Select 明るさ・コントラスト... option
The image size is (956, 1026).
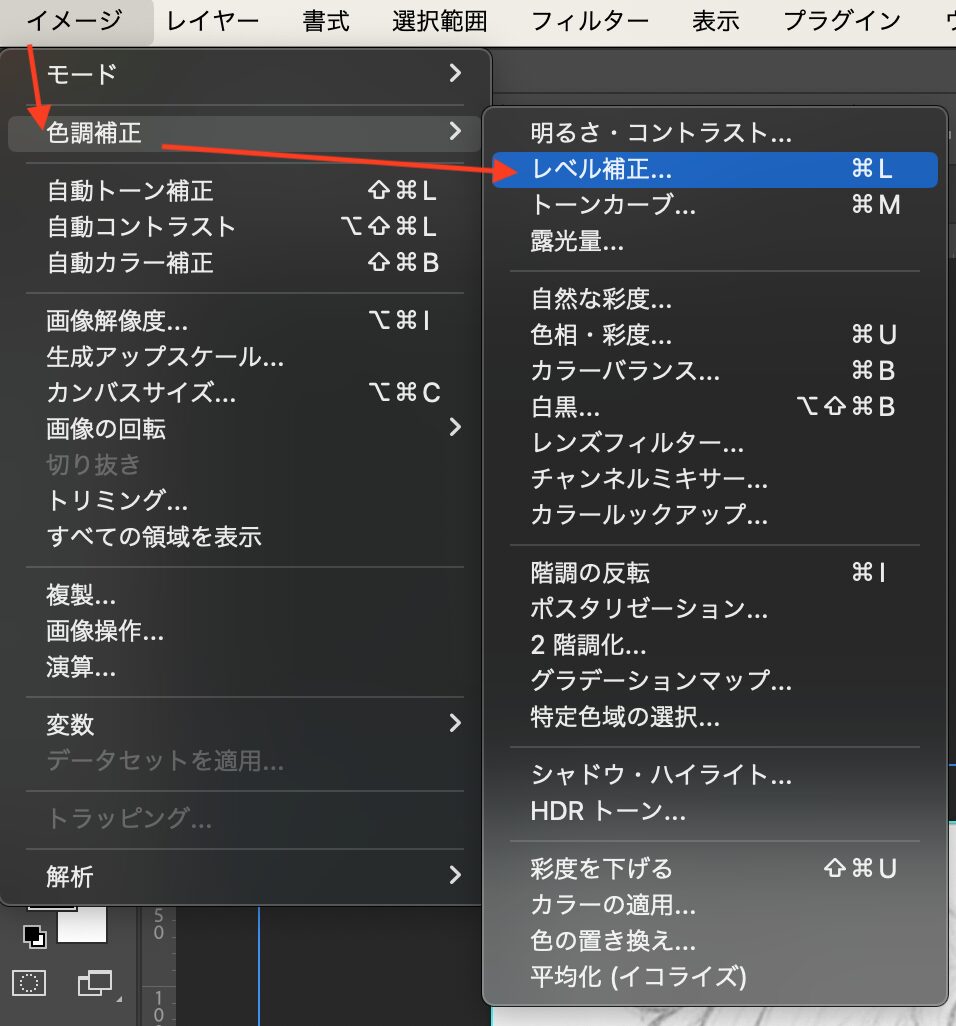(661, 132)
